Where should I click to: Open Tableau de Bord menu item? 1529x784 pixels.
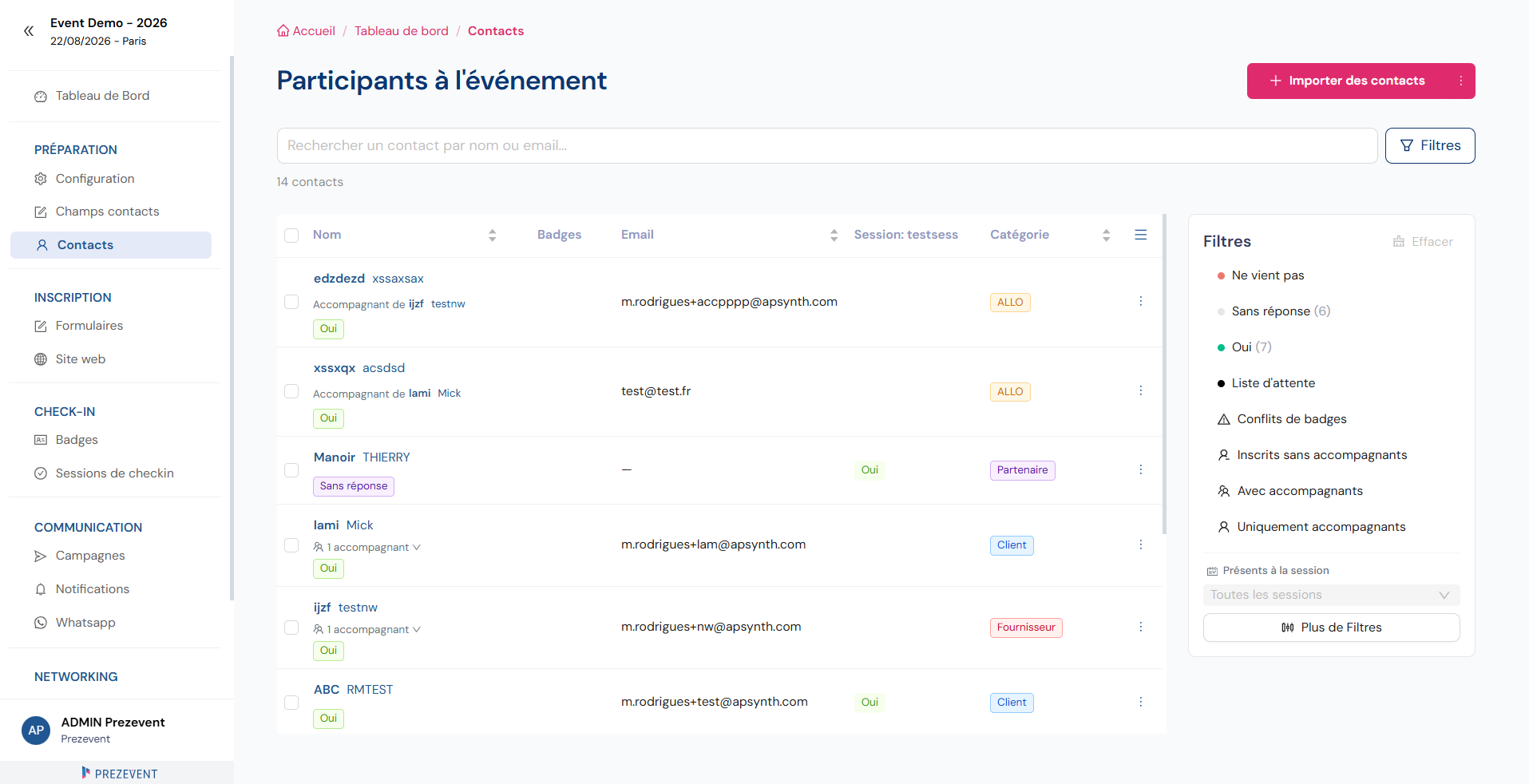coord(102,96)
